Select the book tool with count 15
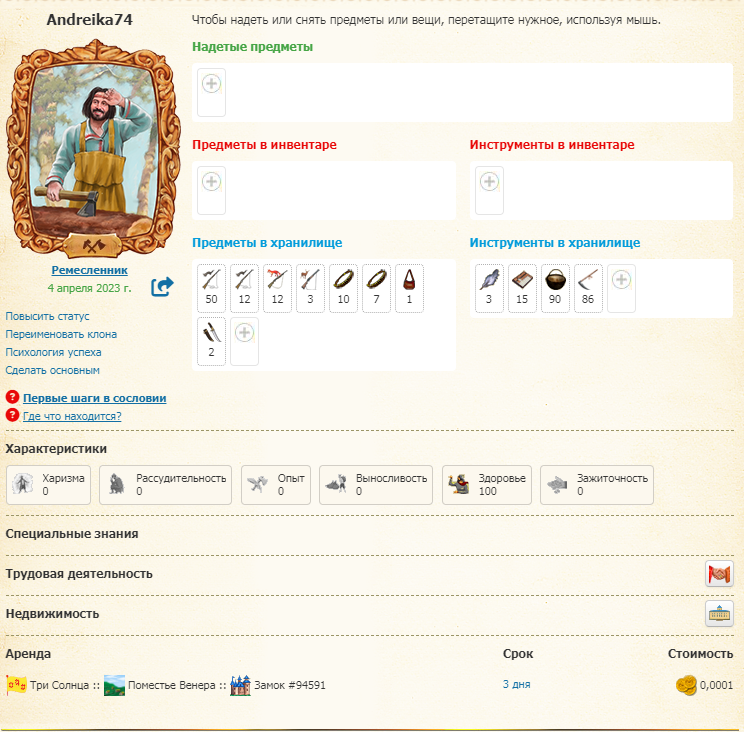The height and width of the screenshot is (732, 744). (x=522, y=288)
